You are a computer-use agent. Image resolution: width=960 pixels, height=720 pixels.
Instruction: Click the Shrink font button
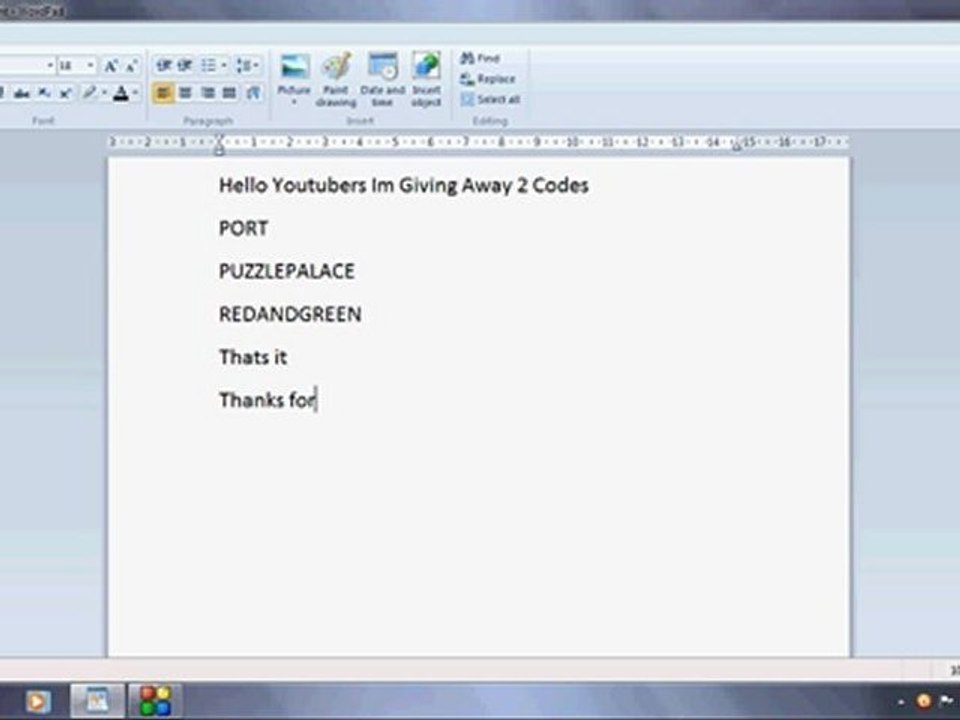131,66
